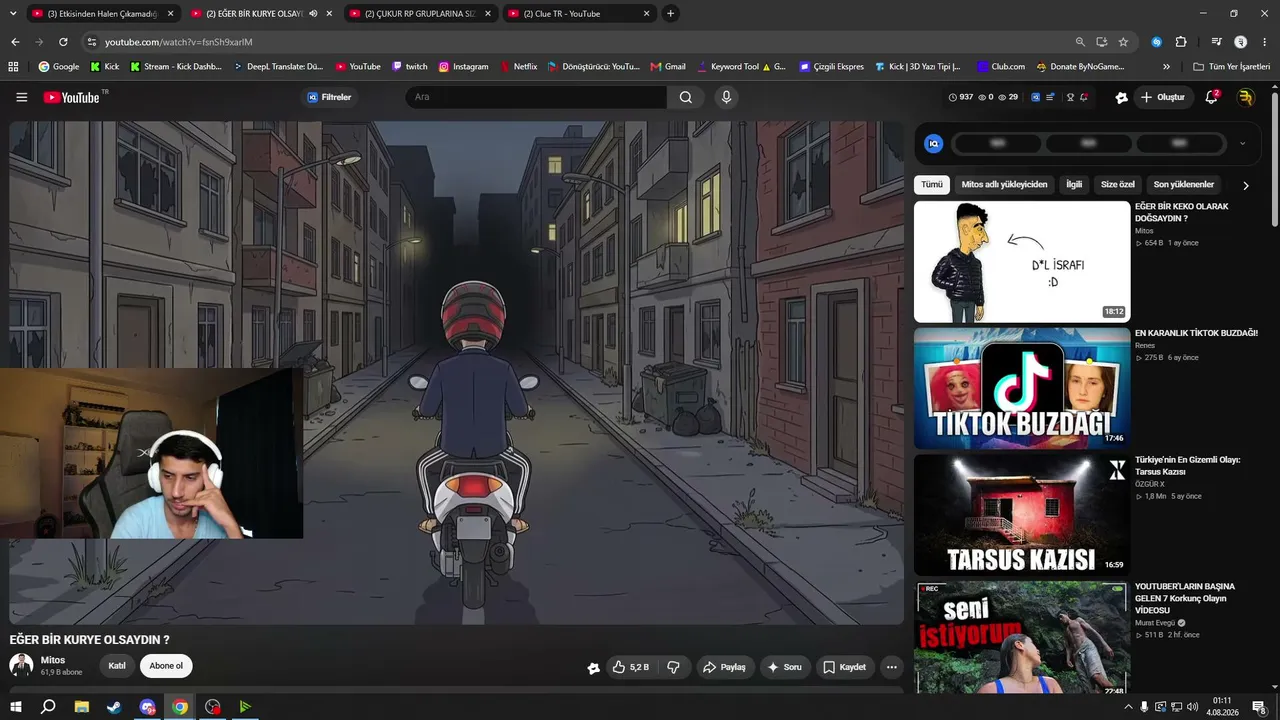Screen dimensions: 1280x720
Task: Open the more actions ellipsis below video
Action: tap(891, 667)
